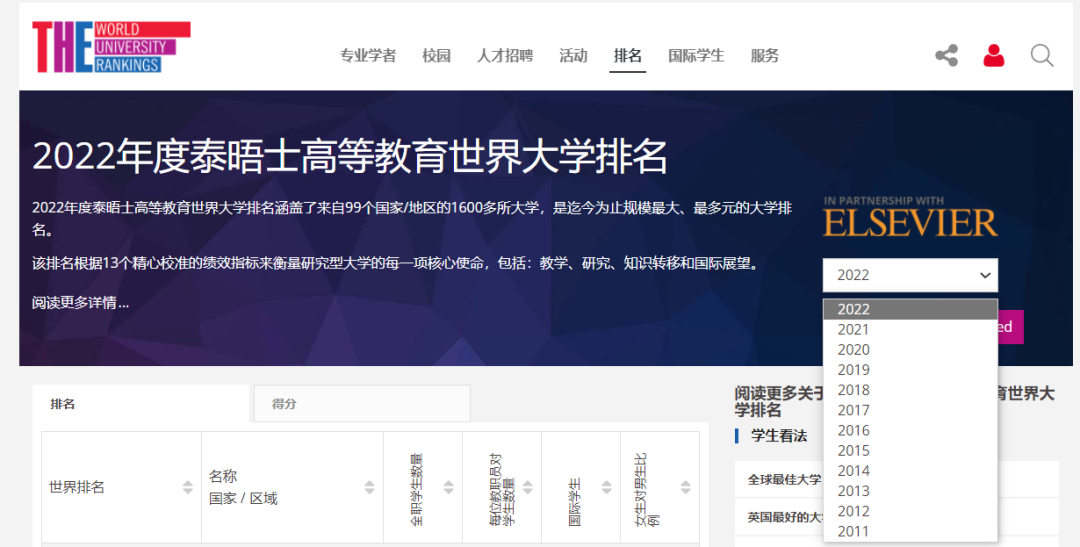1080x547 pixels.
Task: Sort by 国际学生 column arrows
Action: click(x=606, y=487)
